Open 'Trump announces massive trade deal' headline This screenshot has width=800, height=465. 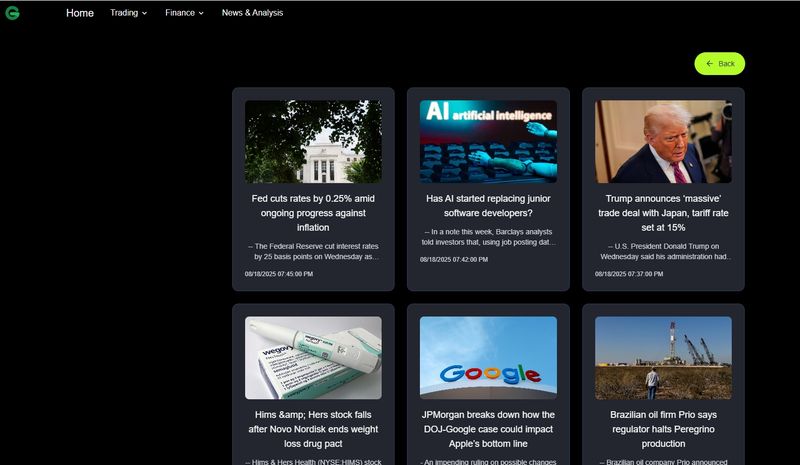coord(663,213)
